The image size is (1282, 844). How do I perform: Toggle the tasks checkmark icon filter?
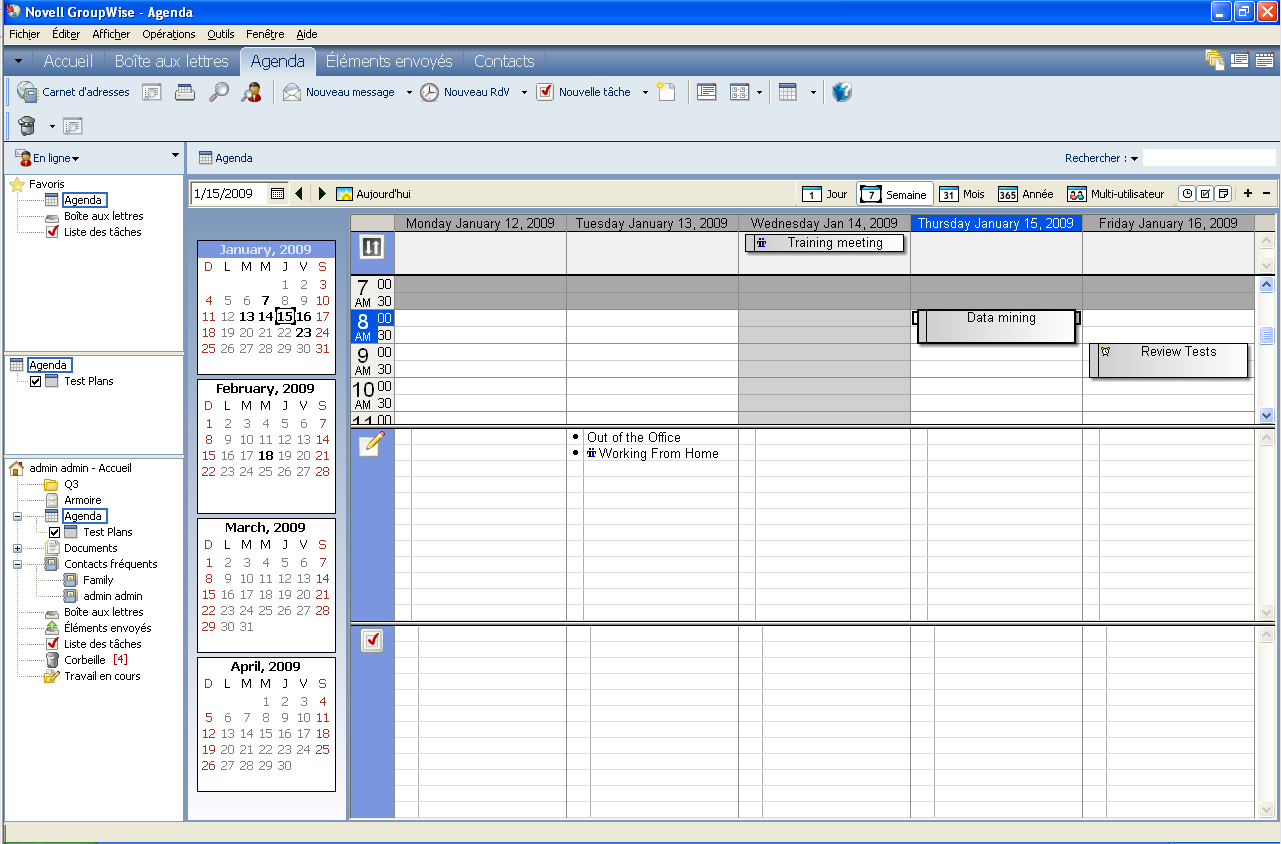click(x=1205, y=194)
